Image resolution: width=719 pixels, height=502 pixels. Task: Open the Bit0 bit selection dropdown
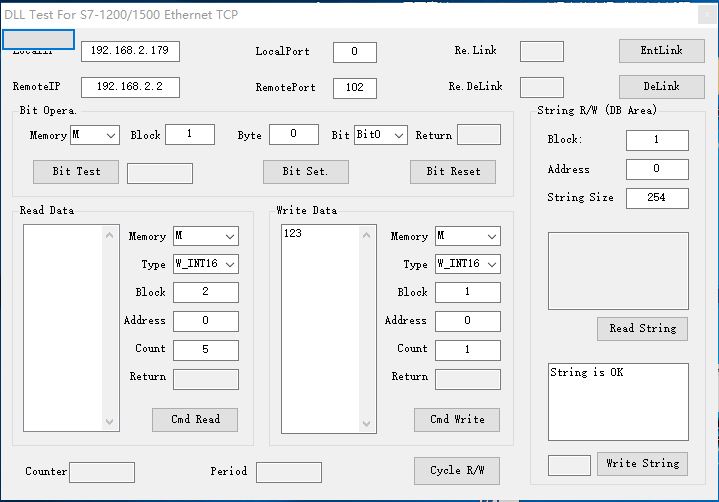[x=380, y=135]
